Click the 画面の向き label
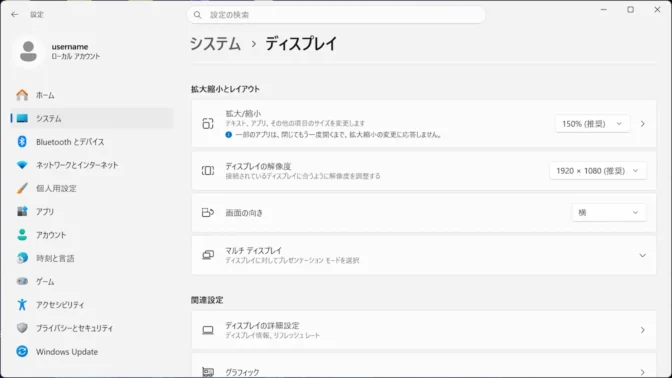The width and height of the screenshot is (672, 378). coord(244,213)
